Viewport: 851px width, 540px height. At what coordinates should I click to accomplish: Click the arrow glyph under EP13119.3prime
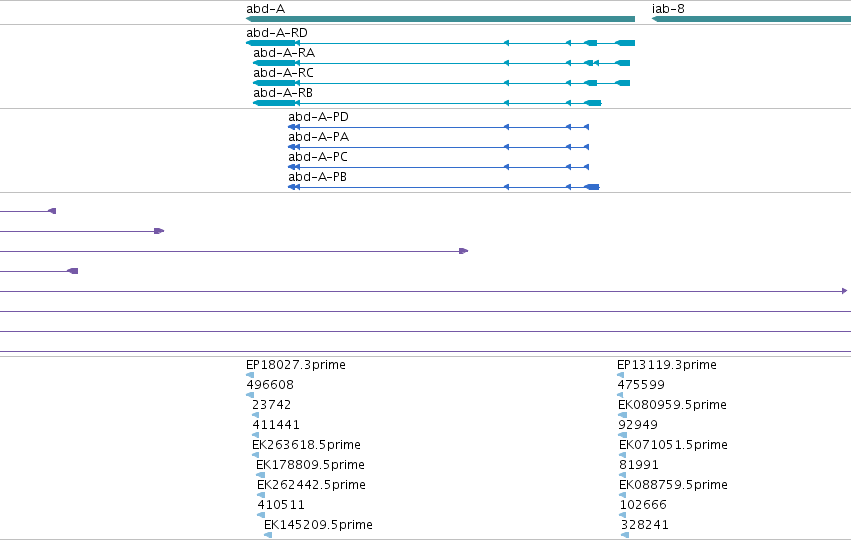pos(620,375)
